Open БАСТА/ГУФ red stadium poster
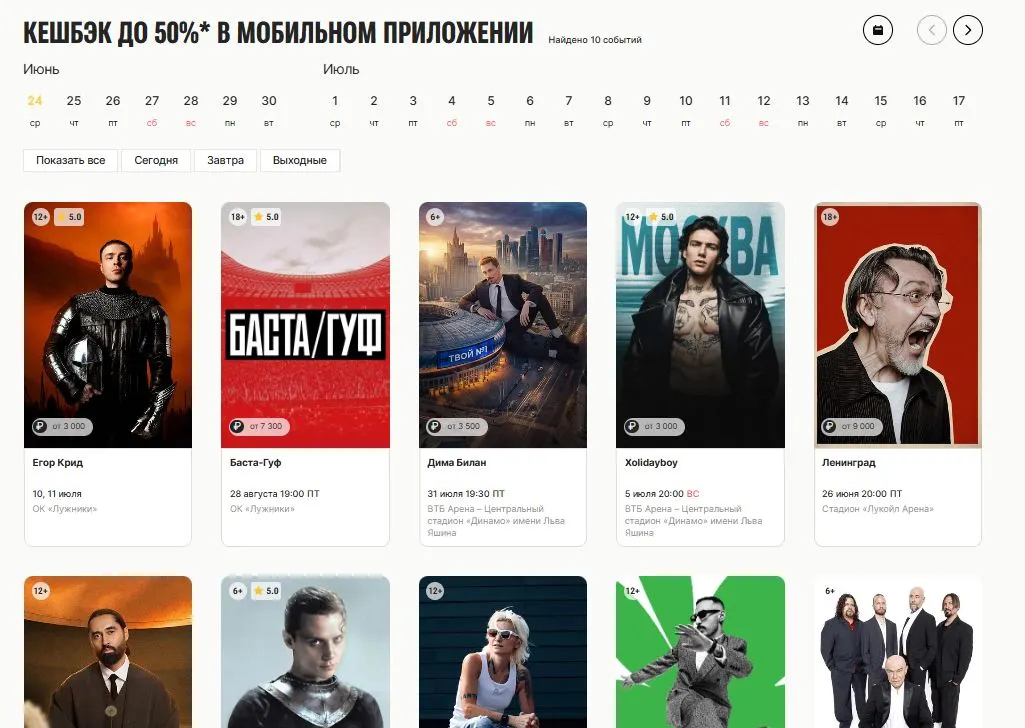 [x=305, y=325]
